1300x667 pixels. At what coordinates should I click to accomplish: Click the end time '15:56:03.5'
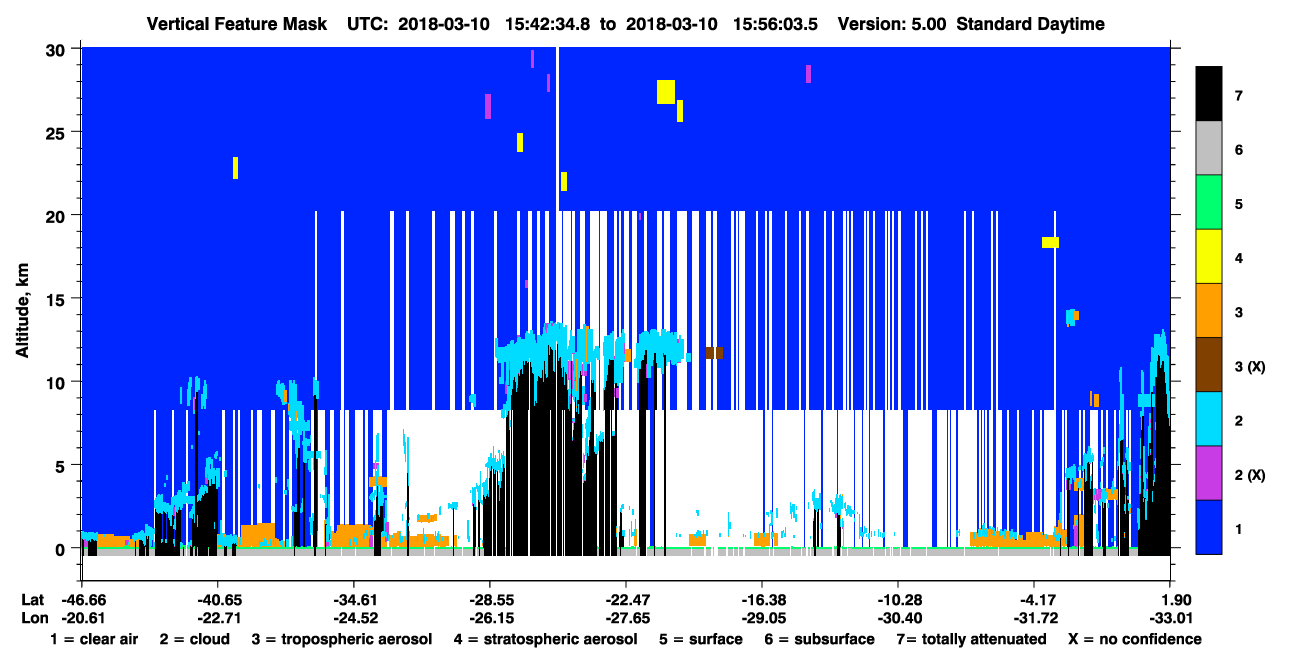pos(776,24)
